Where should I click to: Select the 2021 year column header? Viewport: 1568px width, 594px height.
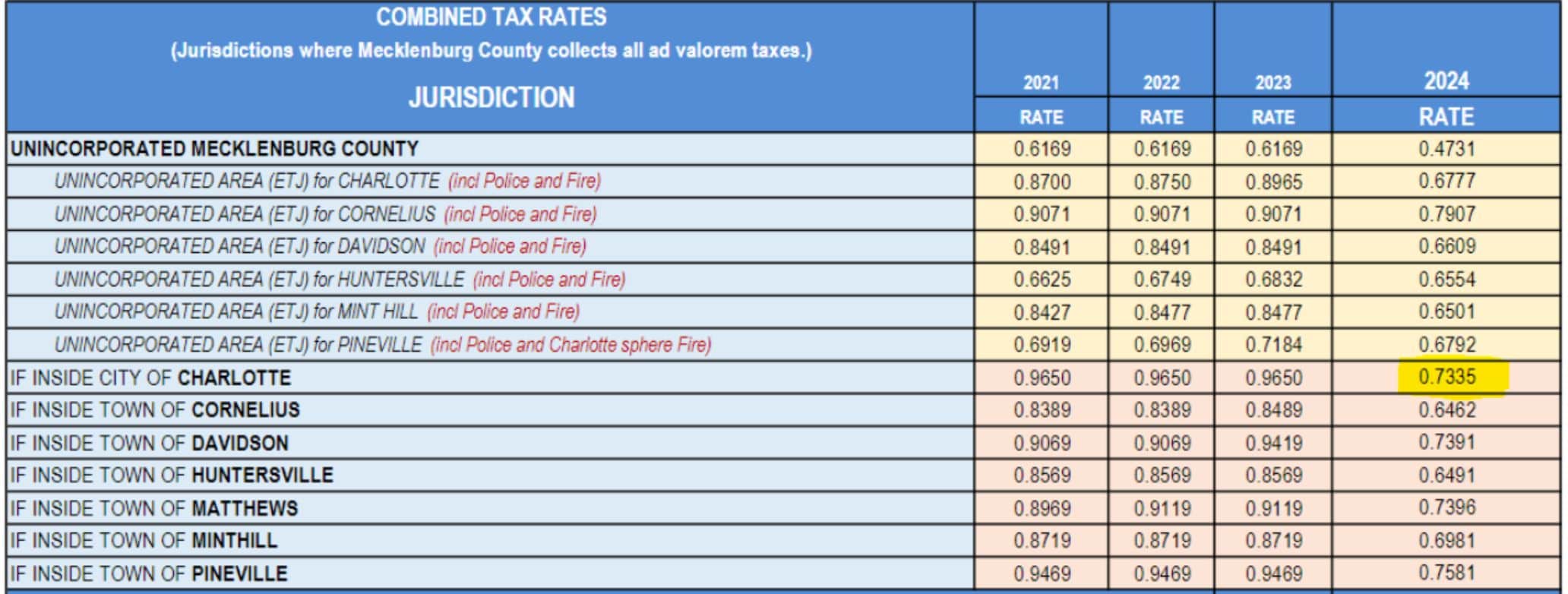click(x=1041, y=83)
